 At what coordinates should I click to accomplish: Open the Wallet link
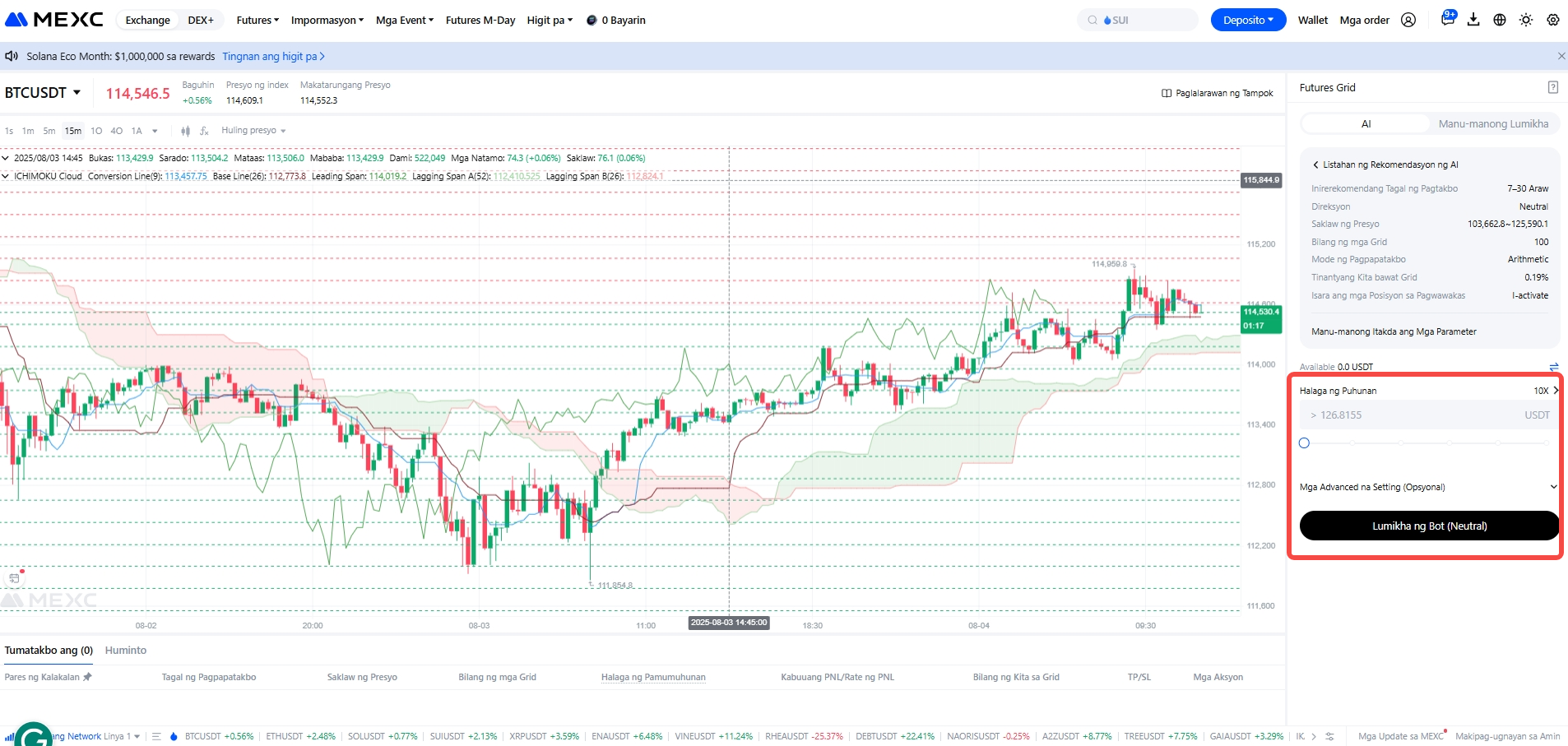1313,20
